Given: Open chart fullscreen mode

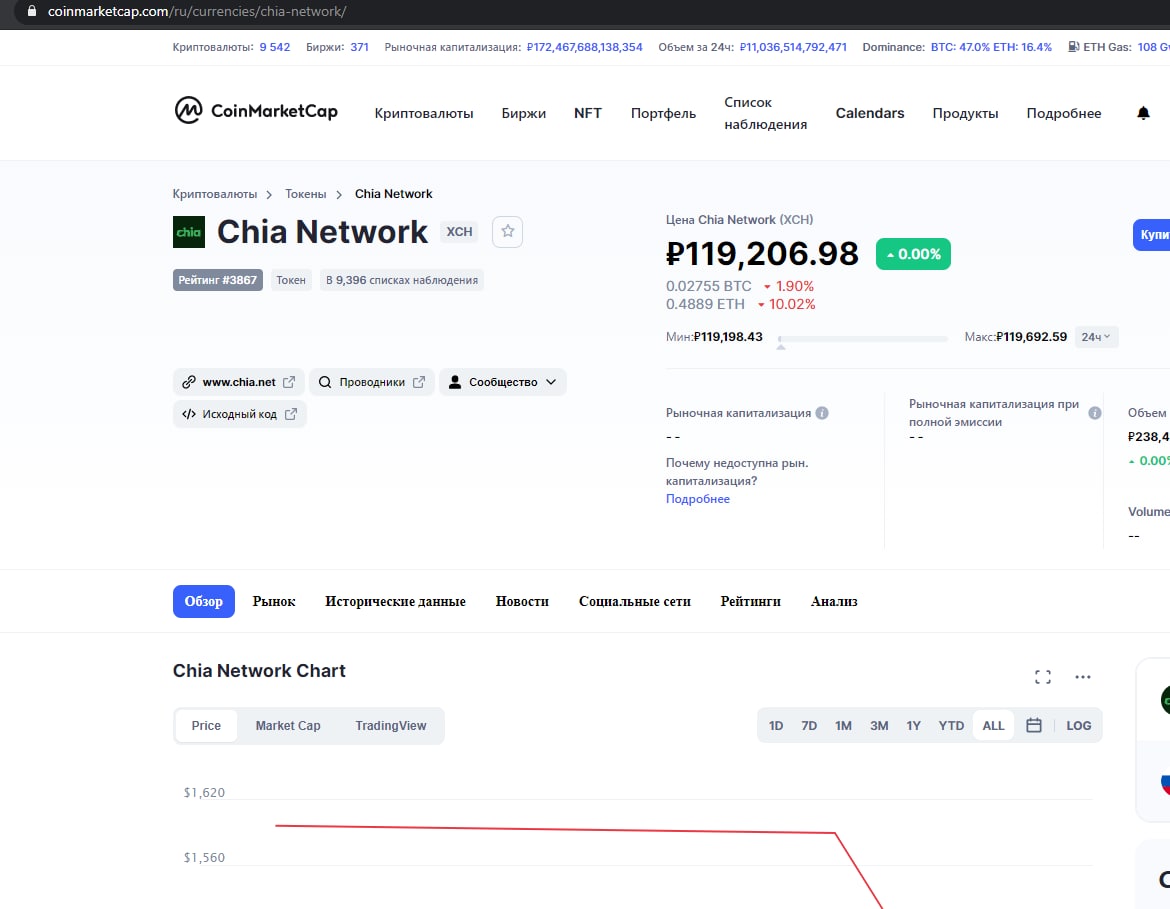Looking at the screenshot, I should coord(1042,677).
